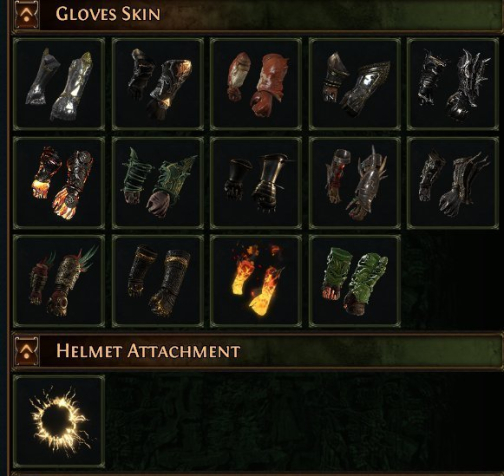Pick the dark gloves with gold trim
The image size is (504, 476).
click(158, 281)
